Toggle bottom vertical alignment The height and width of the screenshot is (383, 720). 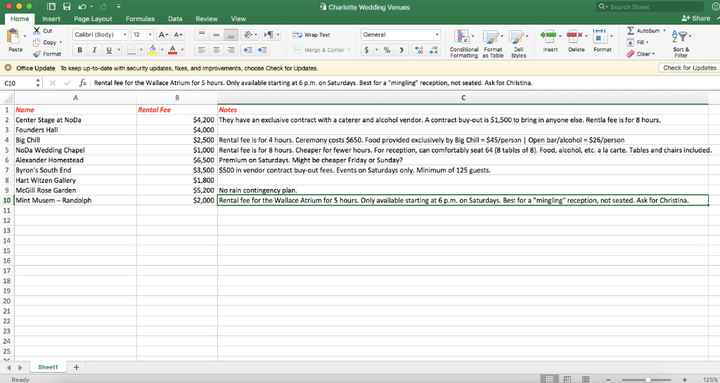(x=231, y=35)
